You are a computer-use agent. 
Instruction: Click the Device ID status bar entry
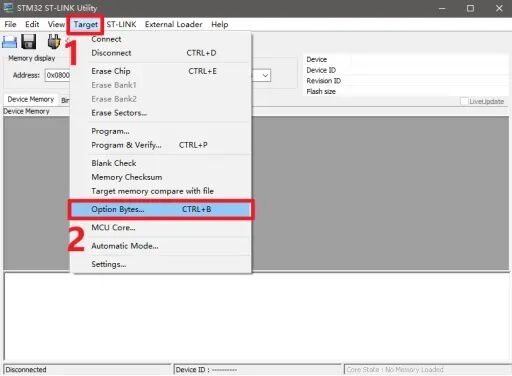[206, 370]
